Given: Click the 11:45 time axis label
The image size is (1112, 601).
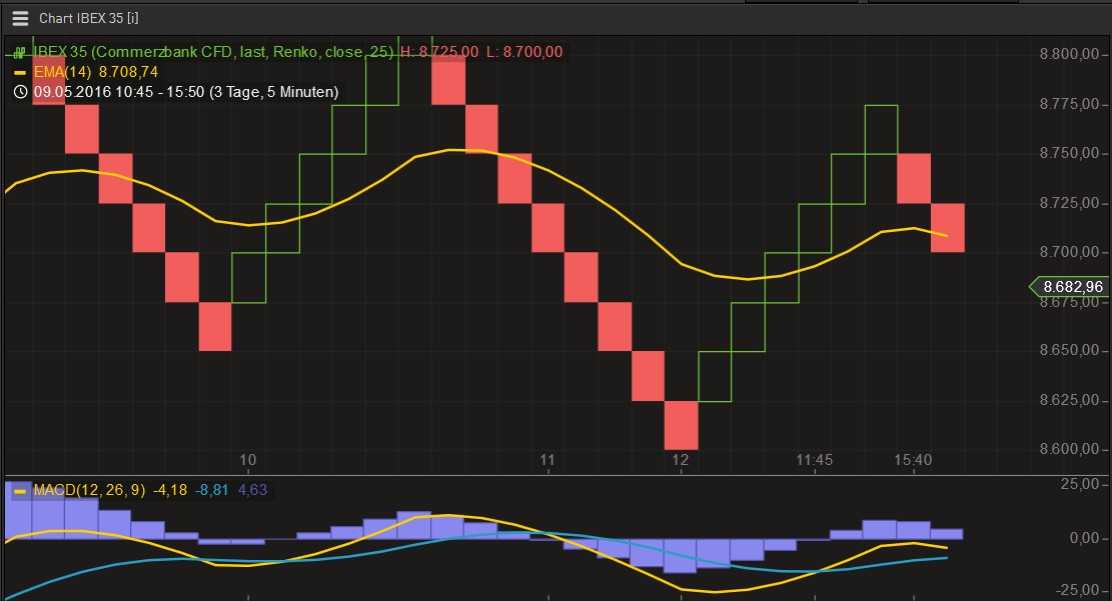Looking at the screenshot, I should tap(814, 461).
